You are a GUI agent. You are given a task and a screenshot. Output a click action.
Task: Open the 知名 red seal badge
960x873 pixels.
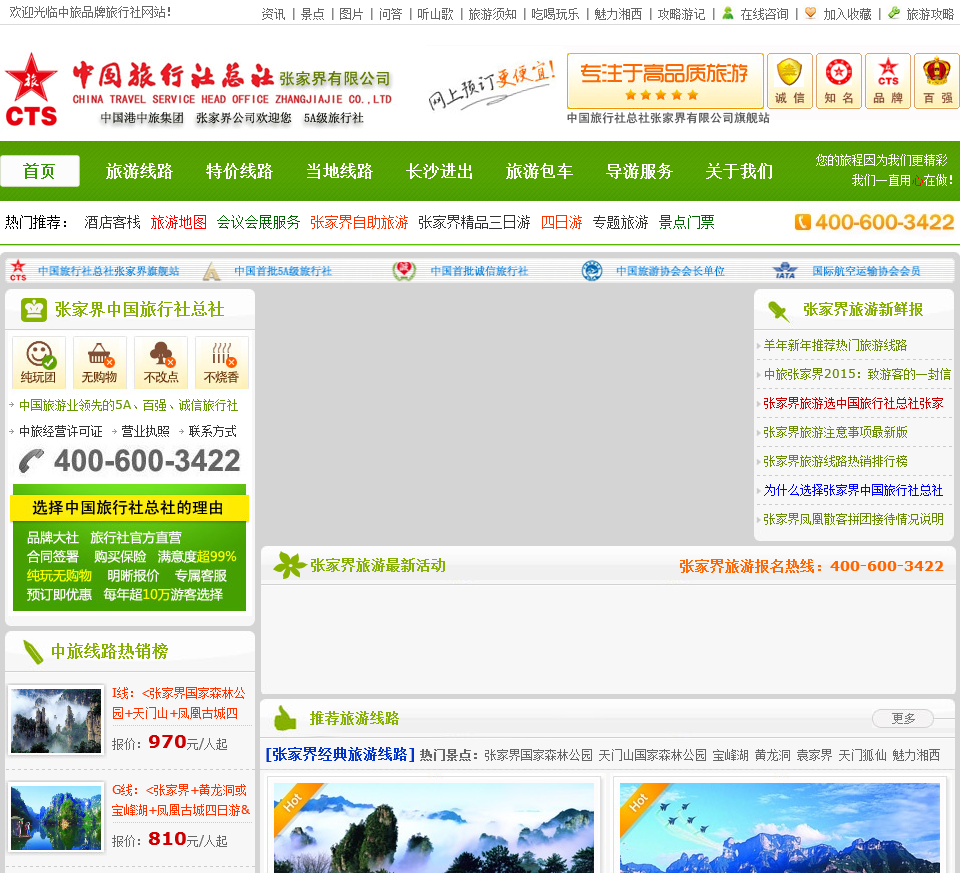(839, 81)
